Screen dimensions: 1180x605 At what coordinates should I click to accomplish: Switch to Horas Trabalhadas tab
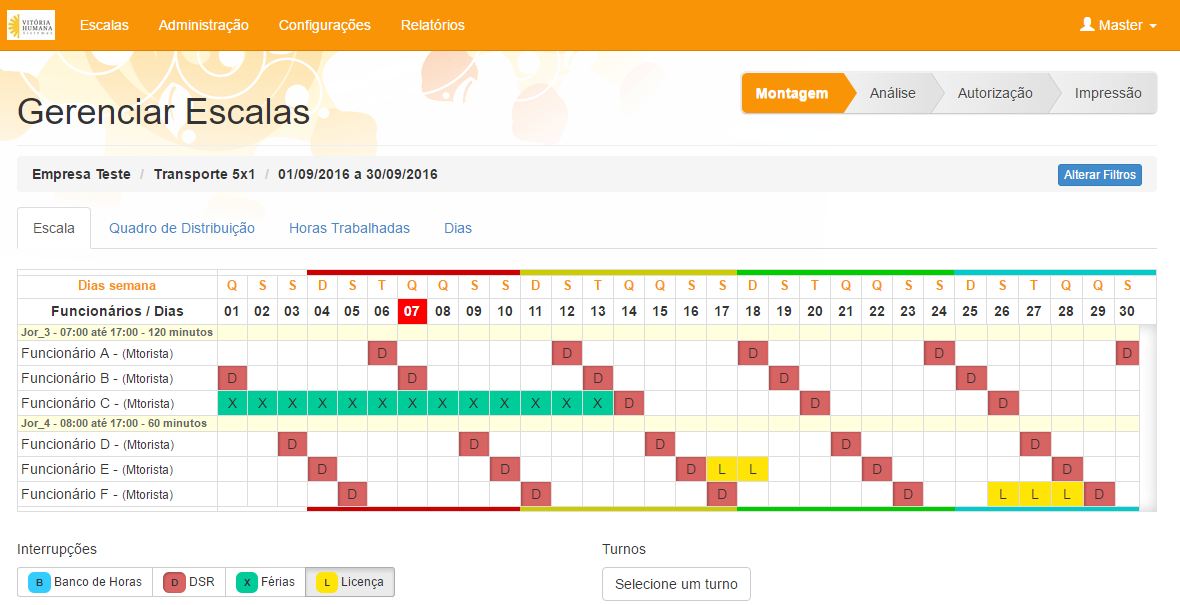pos(349,228)
